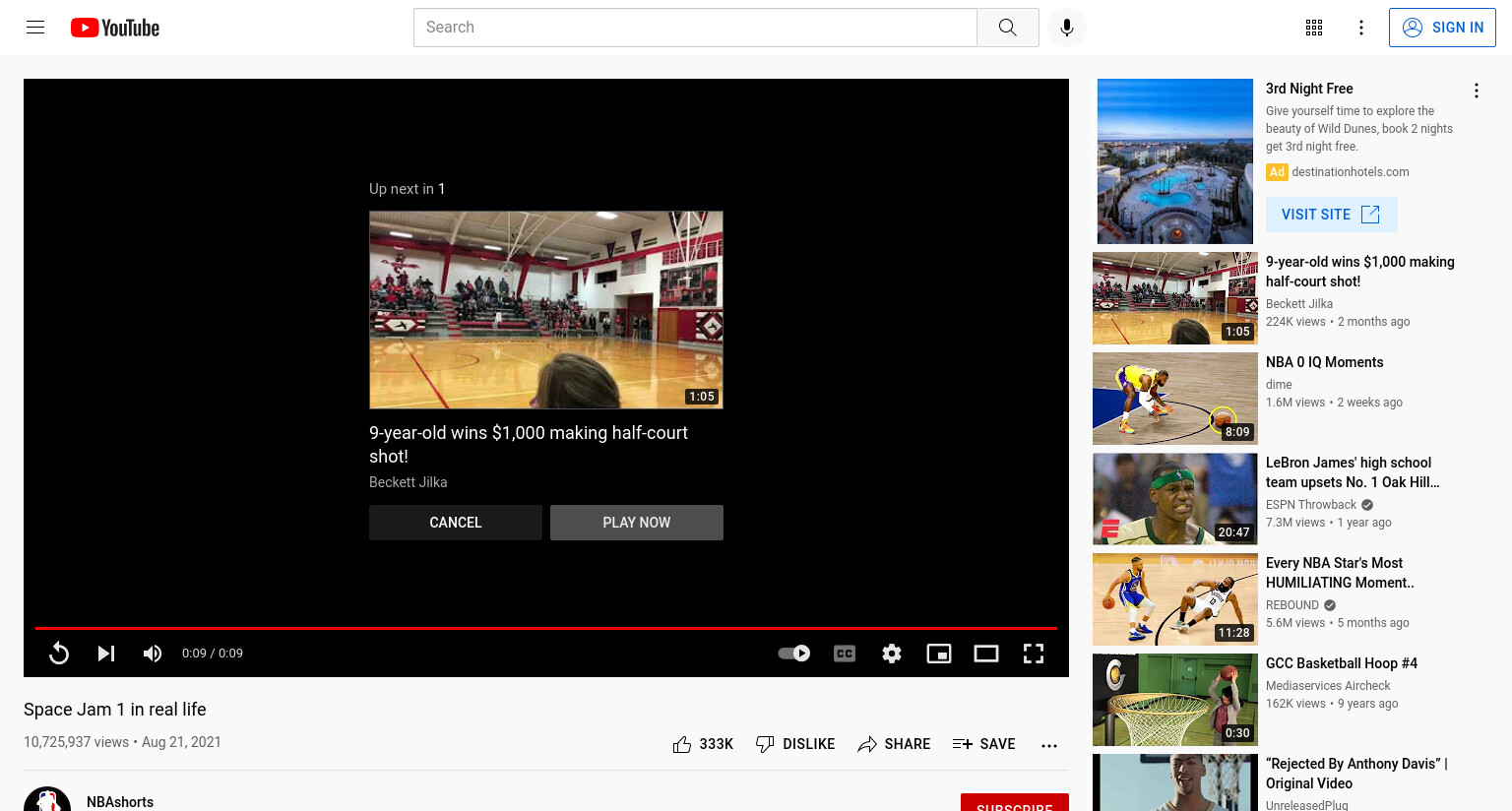Click the 'dime' channel name

(1279, 385)
